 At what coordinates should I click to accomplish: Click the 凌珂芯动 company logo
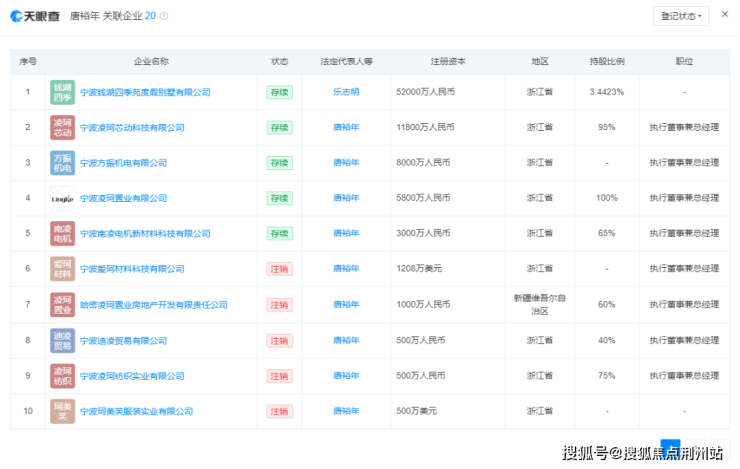pos(62,127)
